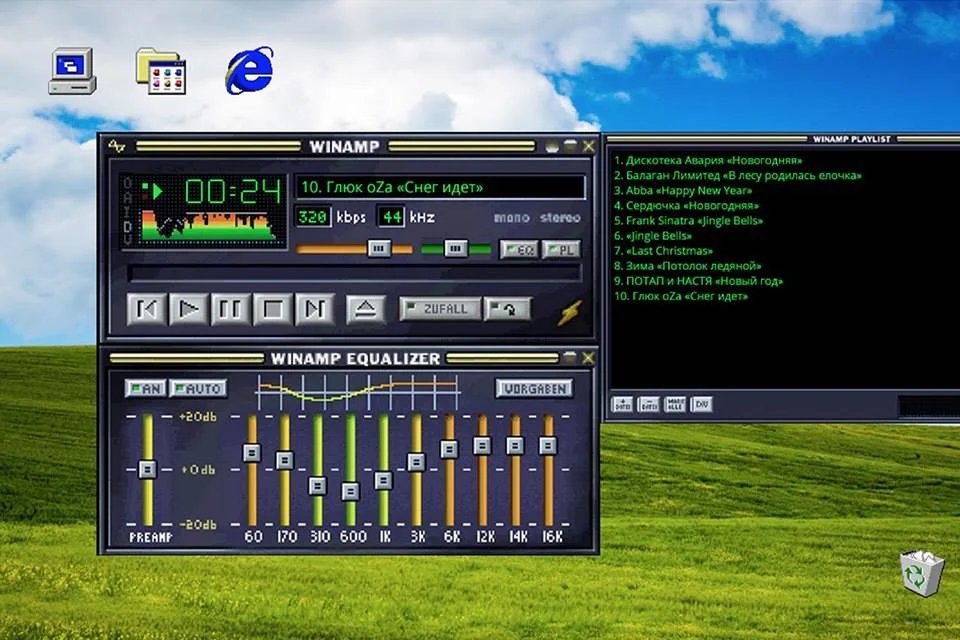Pause playback with the Pause button

click(230, 309)
